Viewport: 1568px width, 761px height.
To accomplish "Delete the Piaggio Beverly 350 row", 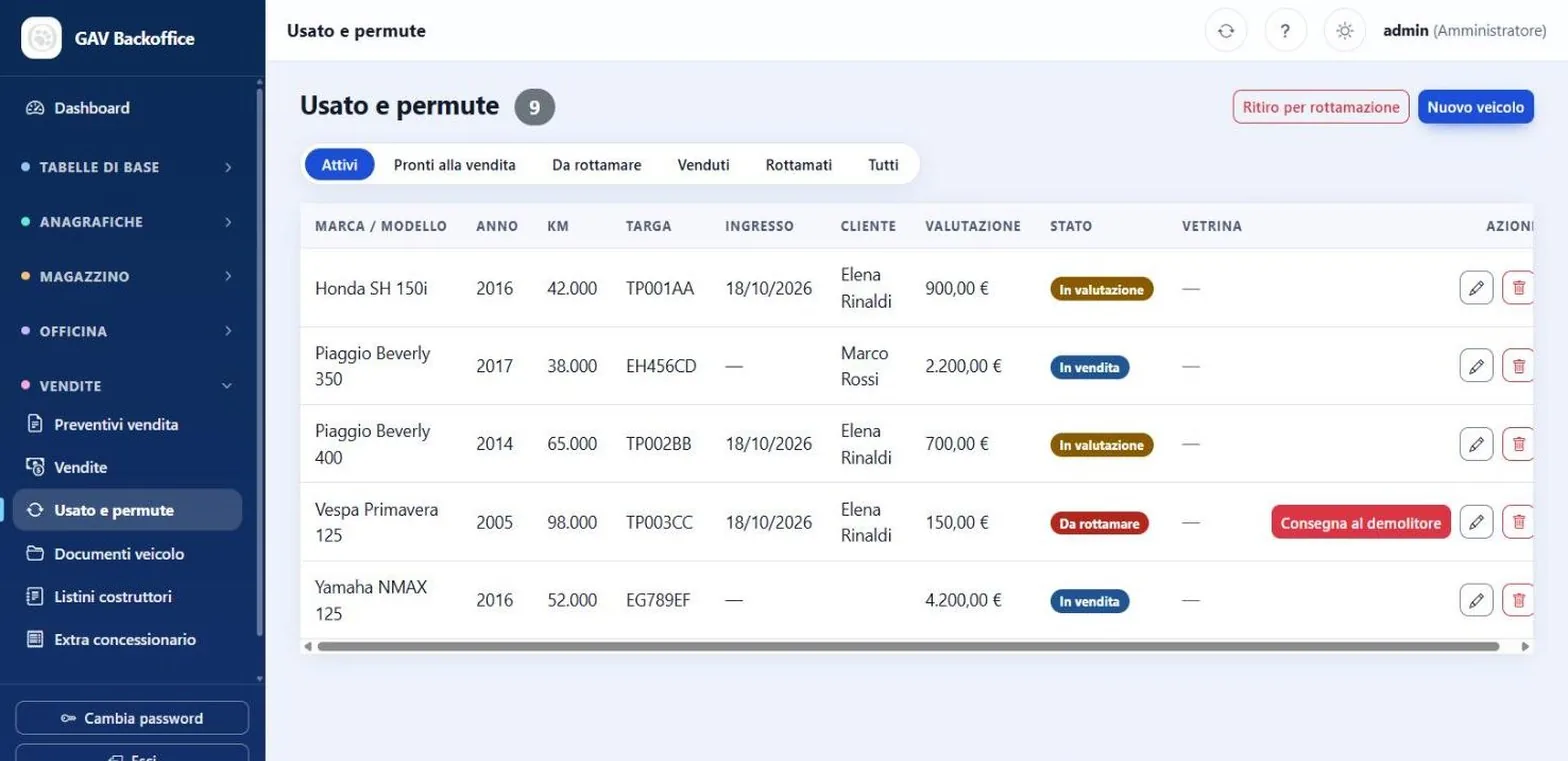I will pyautogui.click(x=1518, y=366).
